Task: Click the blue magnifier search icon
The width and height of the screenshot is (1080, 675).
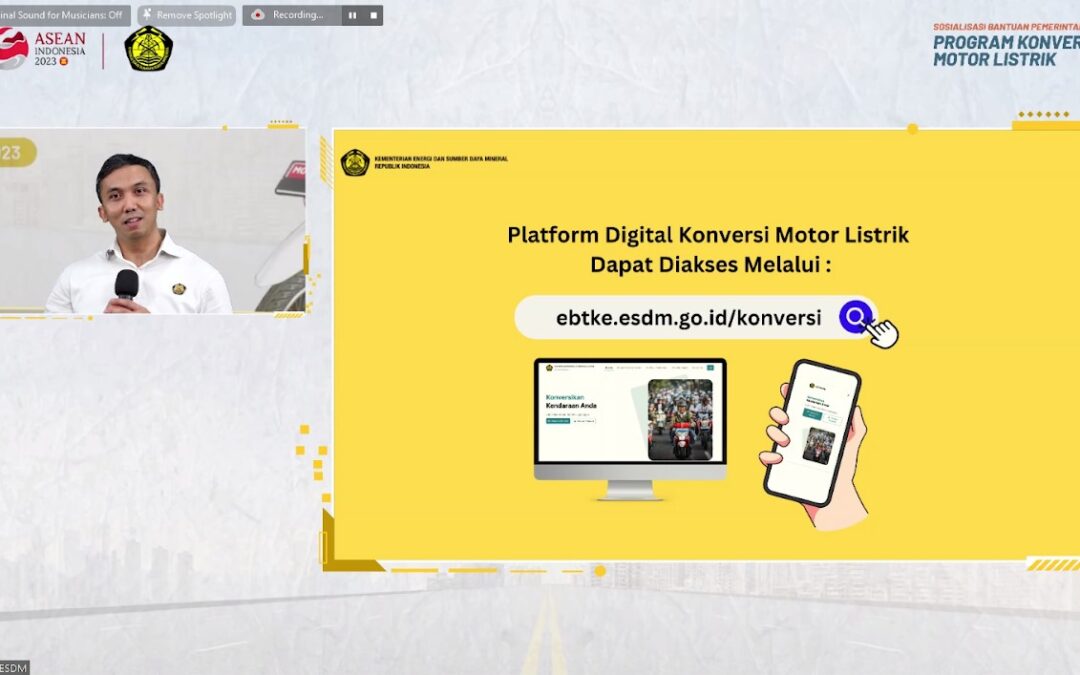Action: point(855,317)
